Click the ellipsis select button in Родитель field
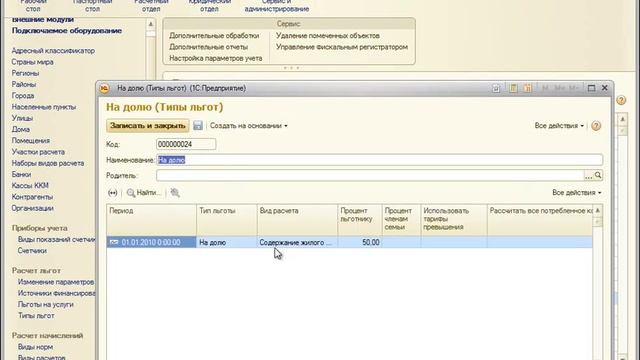This screenshot has width=640, height=360. click(588, 176)
